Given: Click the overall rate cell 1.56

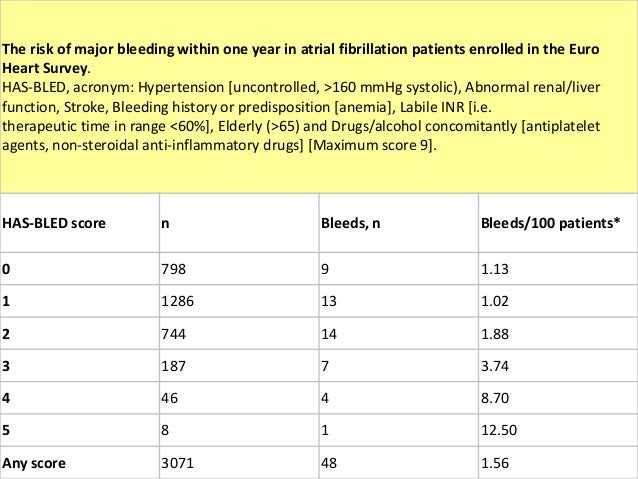Looking at the screenshot, I should (558, 463).
